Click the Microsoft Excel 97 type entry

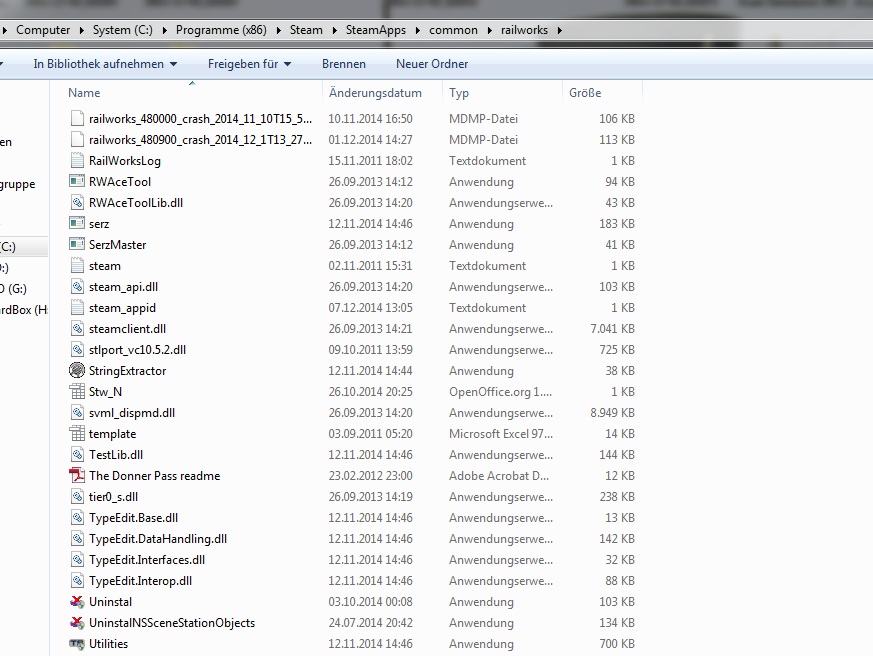click(x=501, y=434)
